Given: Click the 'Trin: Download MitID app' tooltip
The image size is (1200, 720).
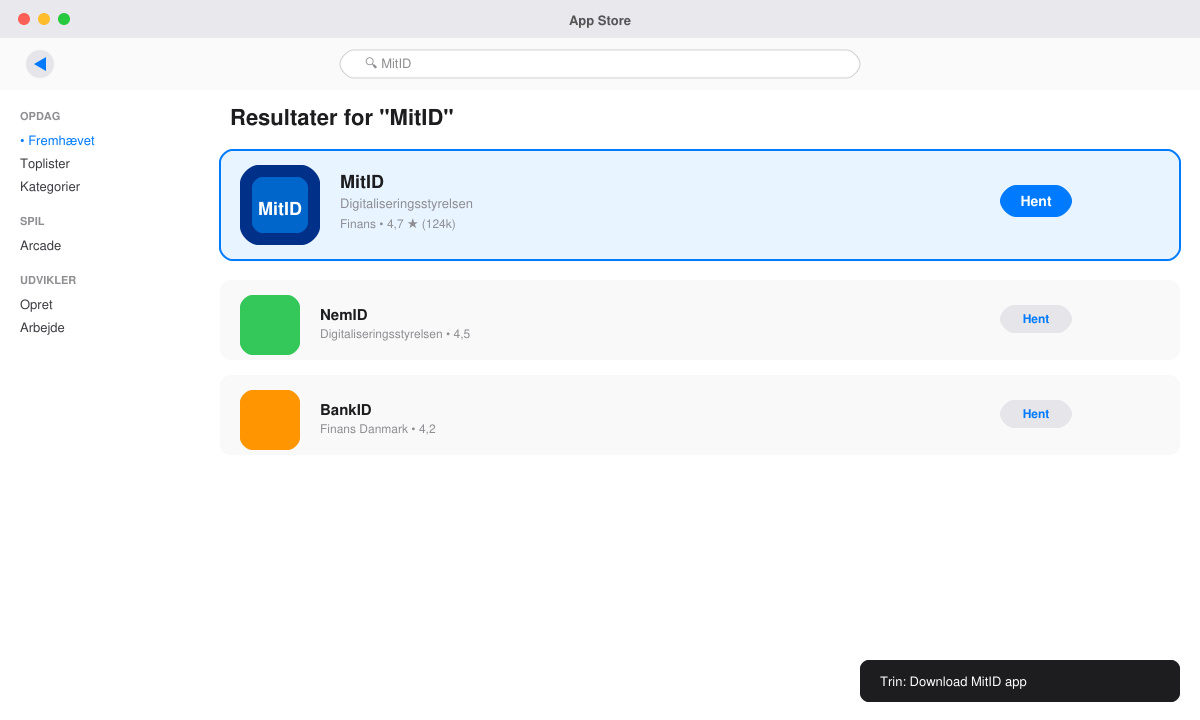Looking at the screenshot, I should pos(1020,681).
